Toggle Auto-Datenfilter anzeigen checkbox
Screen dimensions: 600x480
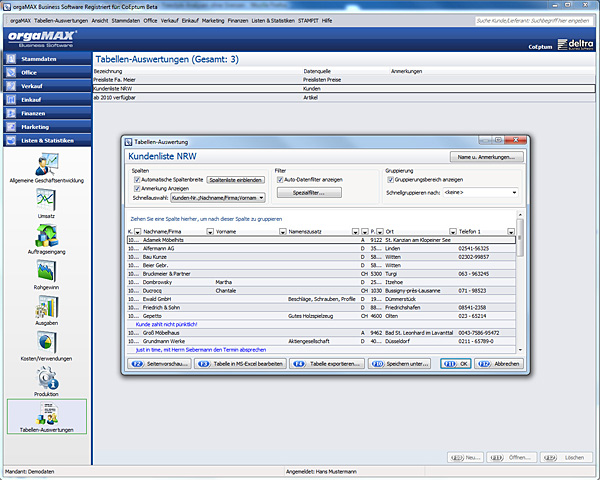(x=280, y=180)
